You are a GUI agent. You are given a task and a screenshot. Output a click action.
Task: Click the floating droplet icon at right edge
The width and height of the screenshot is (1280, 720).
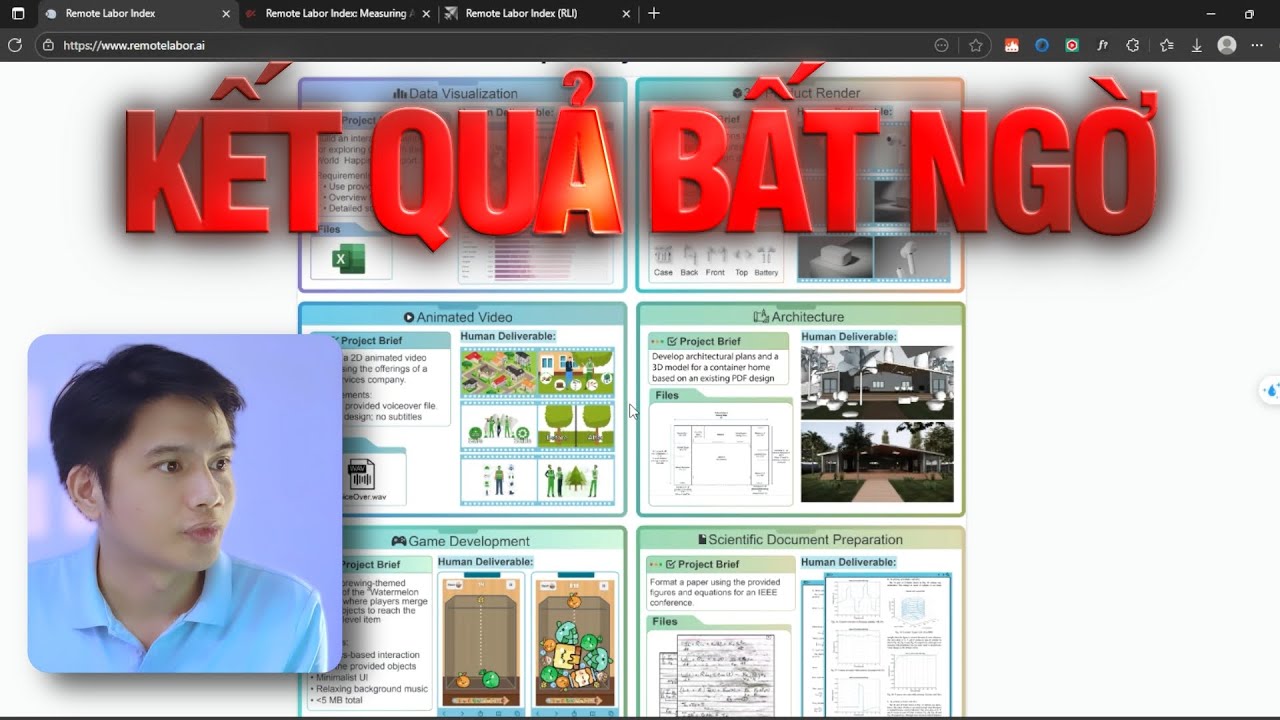click(1271, 391)
